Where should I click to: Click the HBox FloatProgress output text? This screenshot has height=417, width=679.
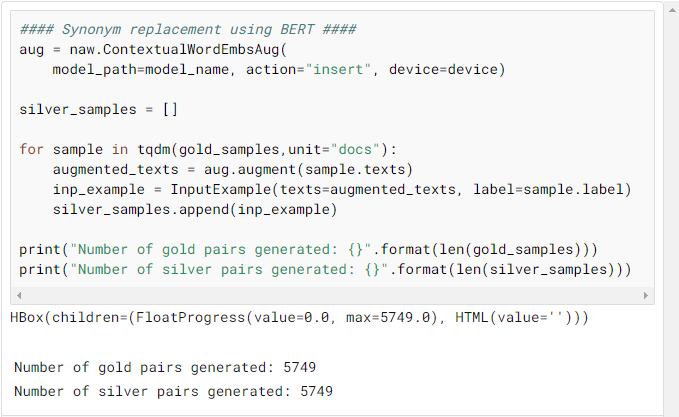[x=299, y=317]
